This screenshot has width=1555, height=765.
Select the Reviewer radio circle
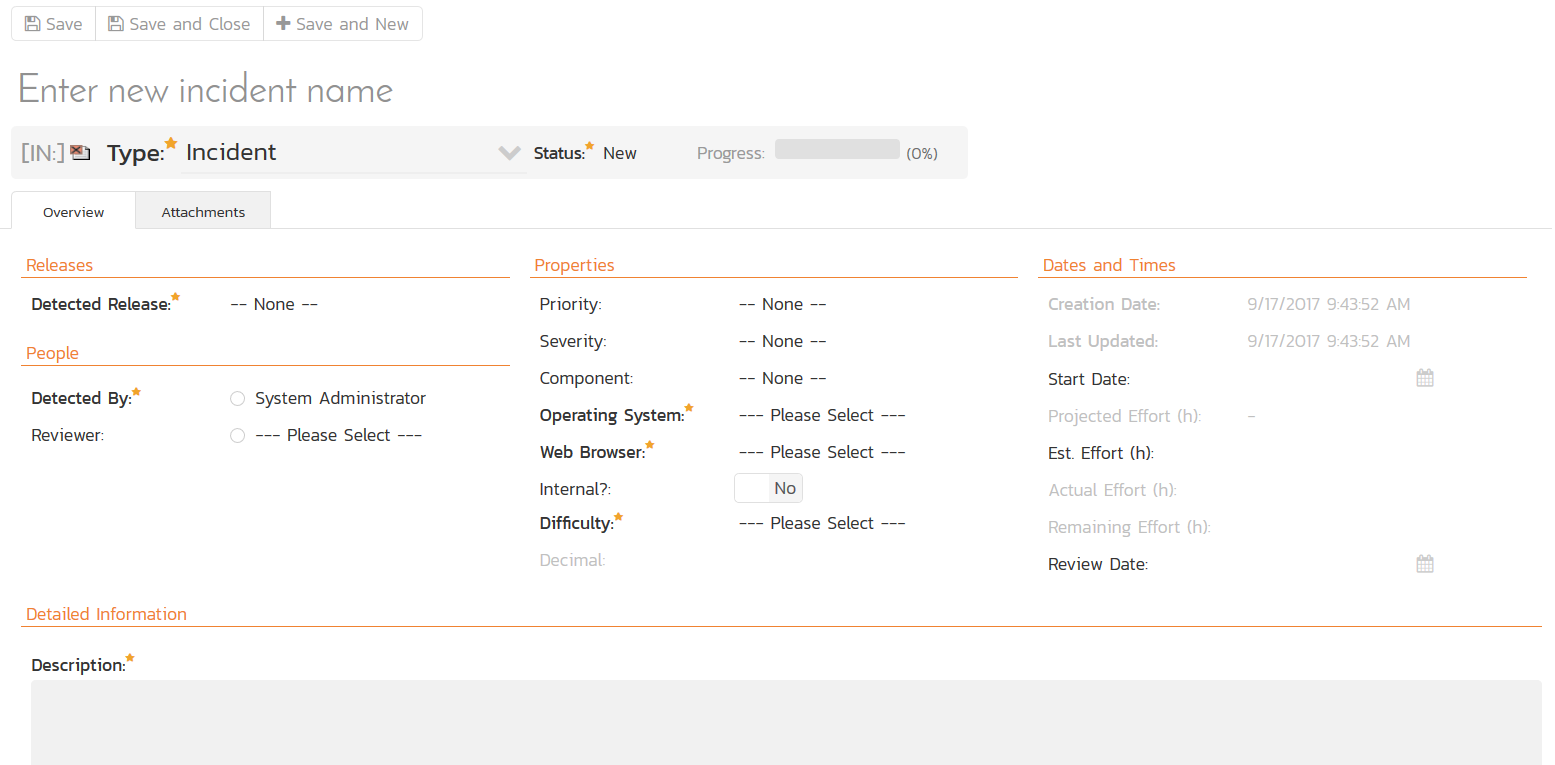click(x=237, y=436)
